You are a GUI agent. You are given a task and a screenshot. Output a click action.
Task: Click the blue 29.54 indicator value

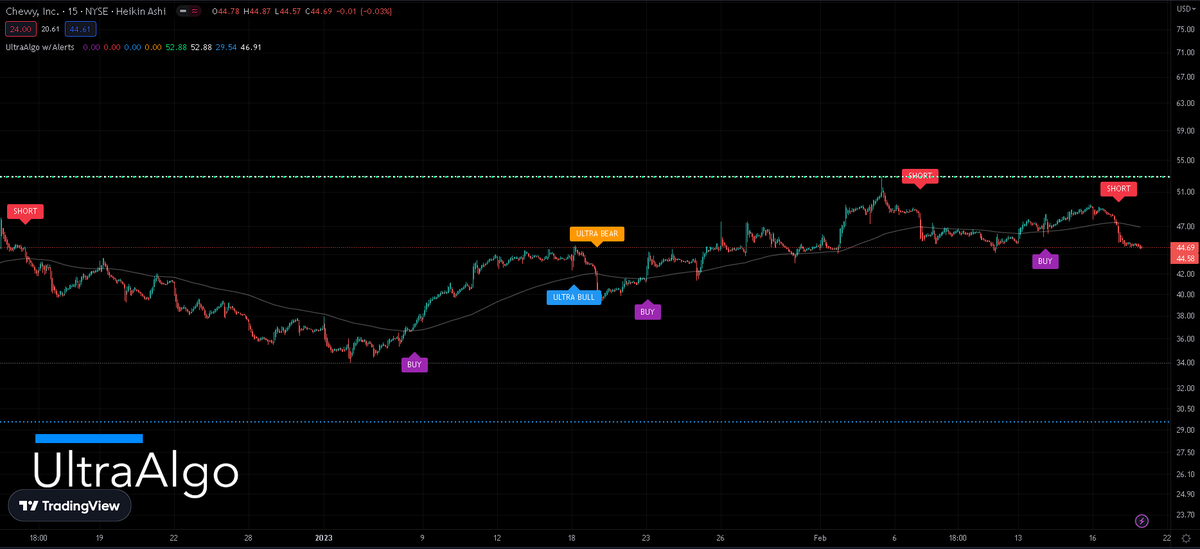click(225, 46)
